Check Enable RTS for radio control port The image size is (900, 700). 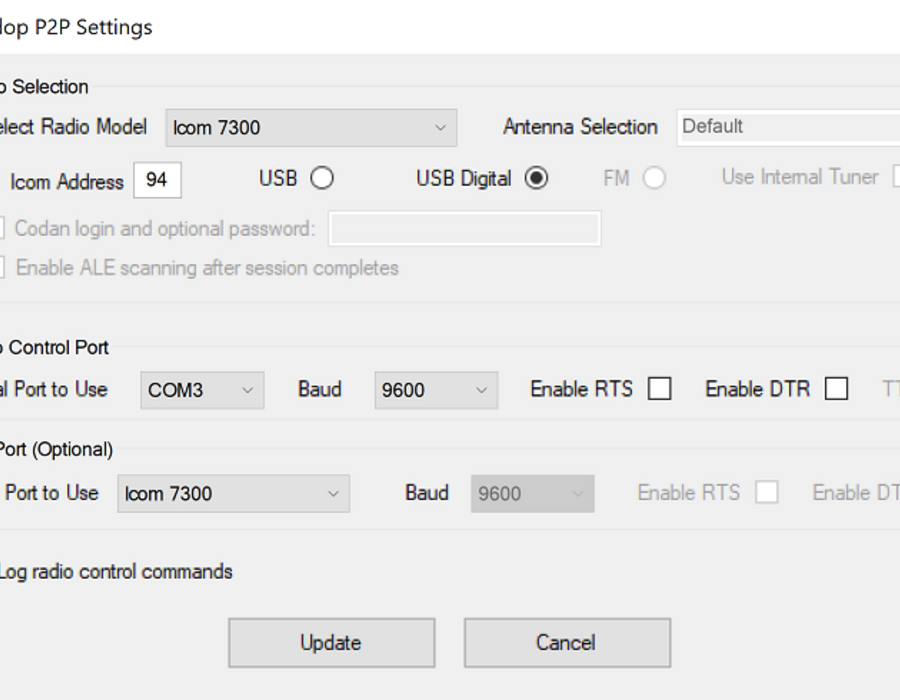[x=660, y=389]
